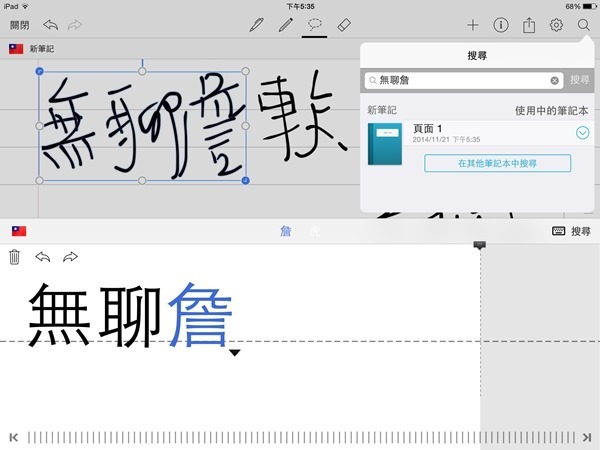This screenshot has height=450, width=600.
Task: Choose the candidate character 詹
Action: pyautogui.click(x=285, y=231)
